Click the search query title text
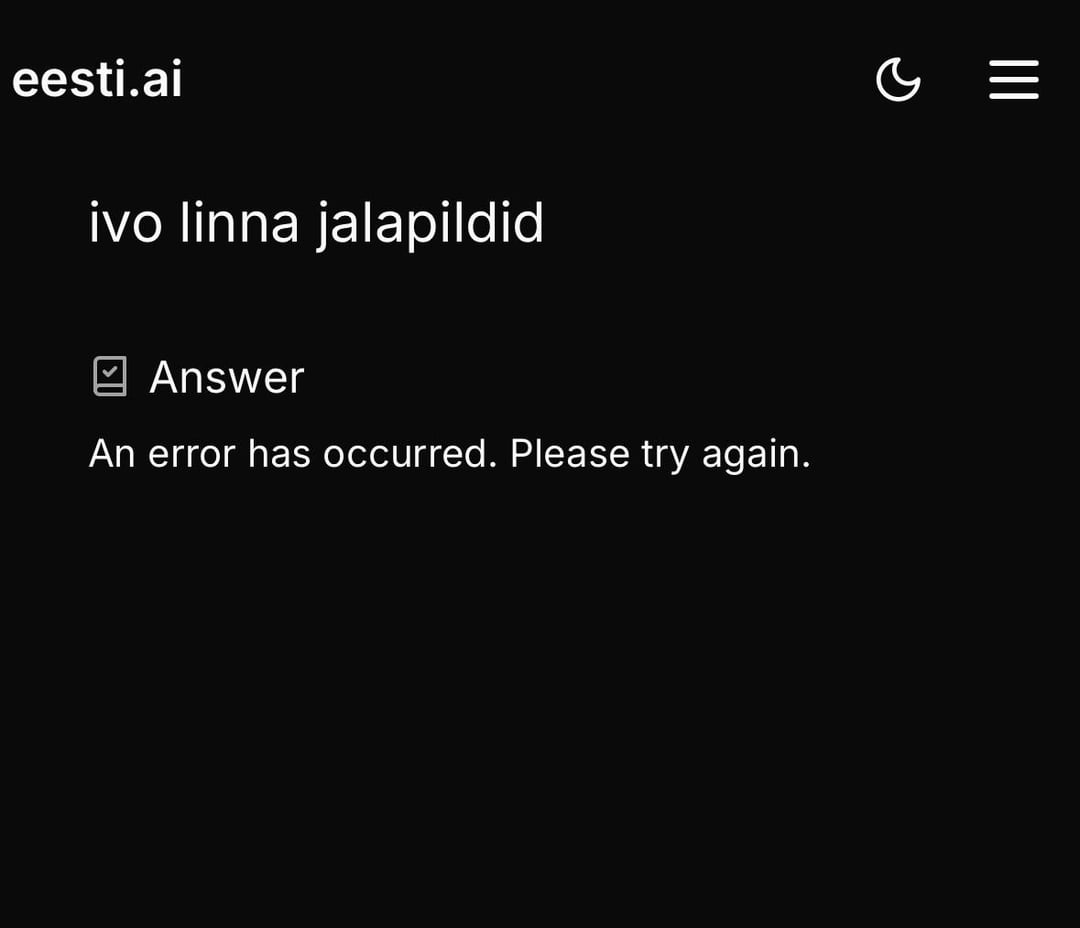 click(x=316, y=222)
